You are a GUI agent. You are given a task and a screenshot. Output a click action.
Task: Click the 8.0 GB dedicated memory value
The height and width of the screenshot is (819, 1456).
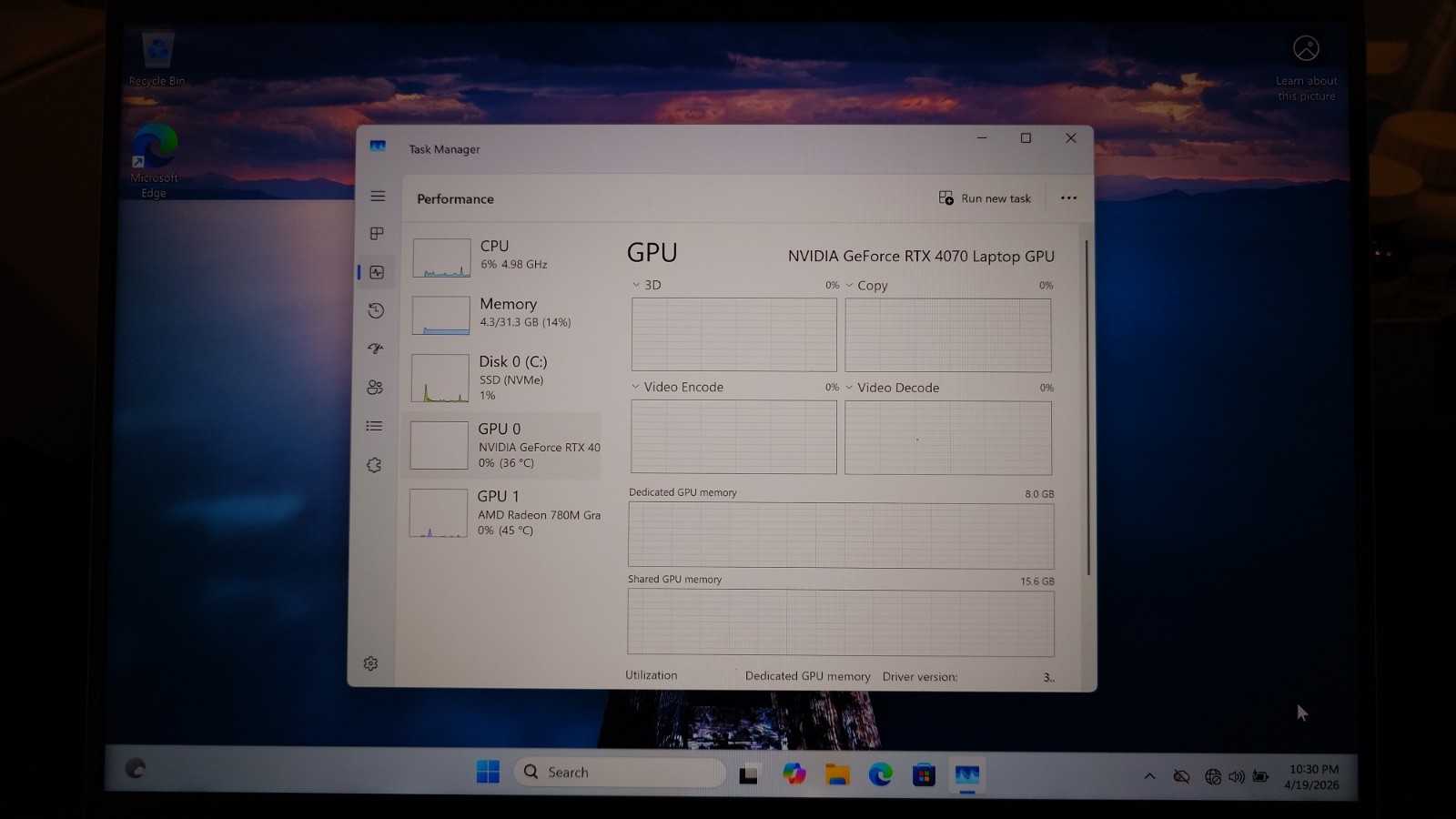coord(1039,494)
